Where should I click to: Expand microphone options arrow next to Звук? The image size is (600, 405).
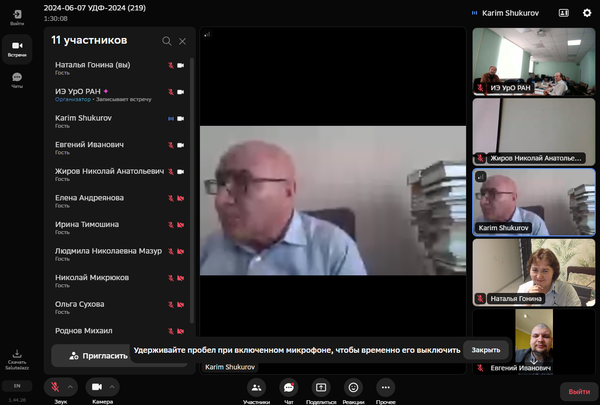(73, 386)
